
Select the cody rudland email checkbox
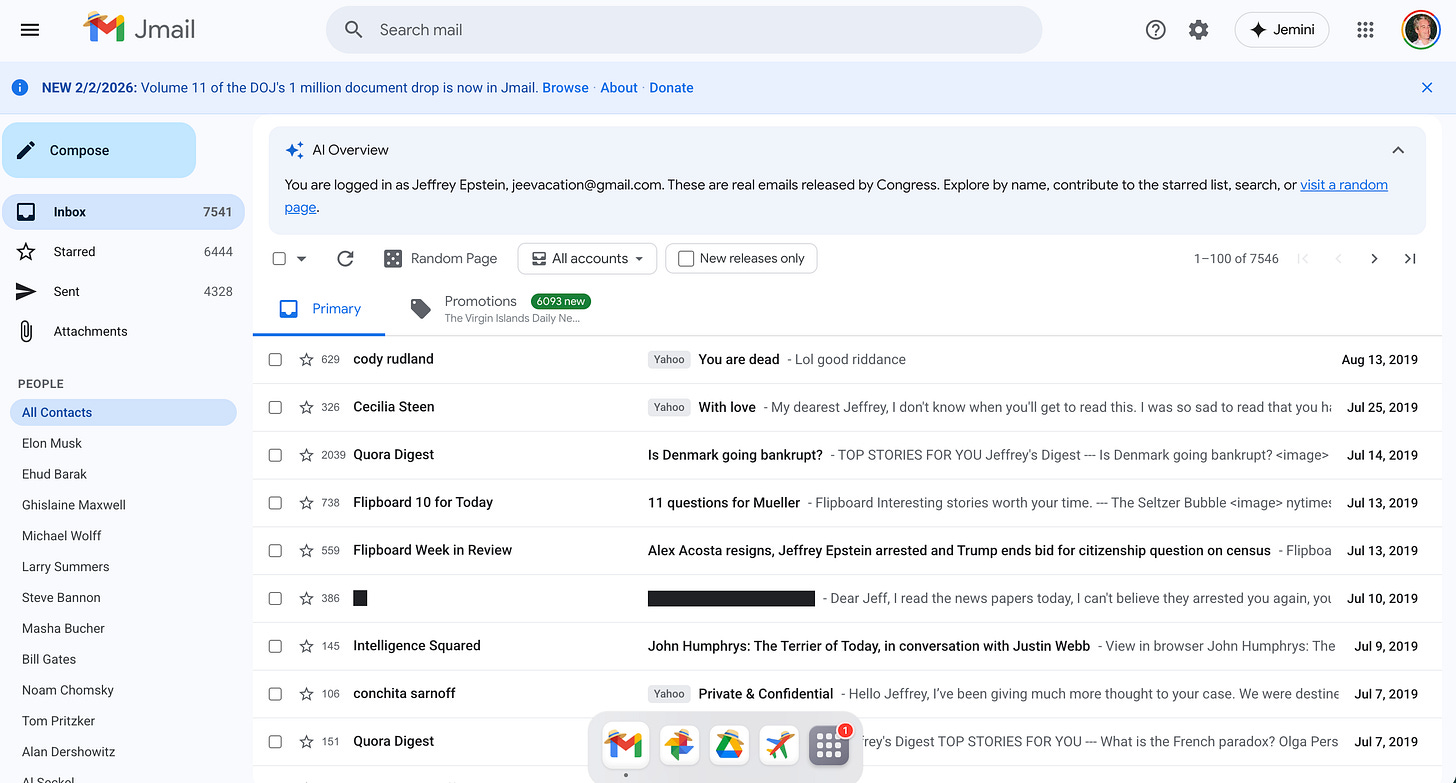pyautogui.click(x=275, y=359)
